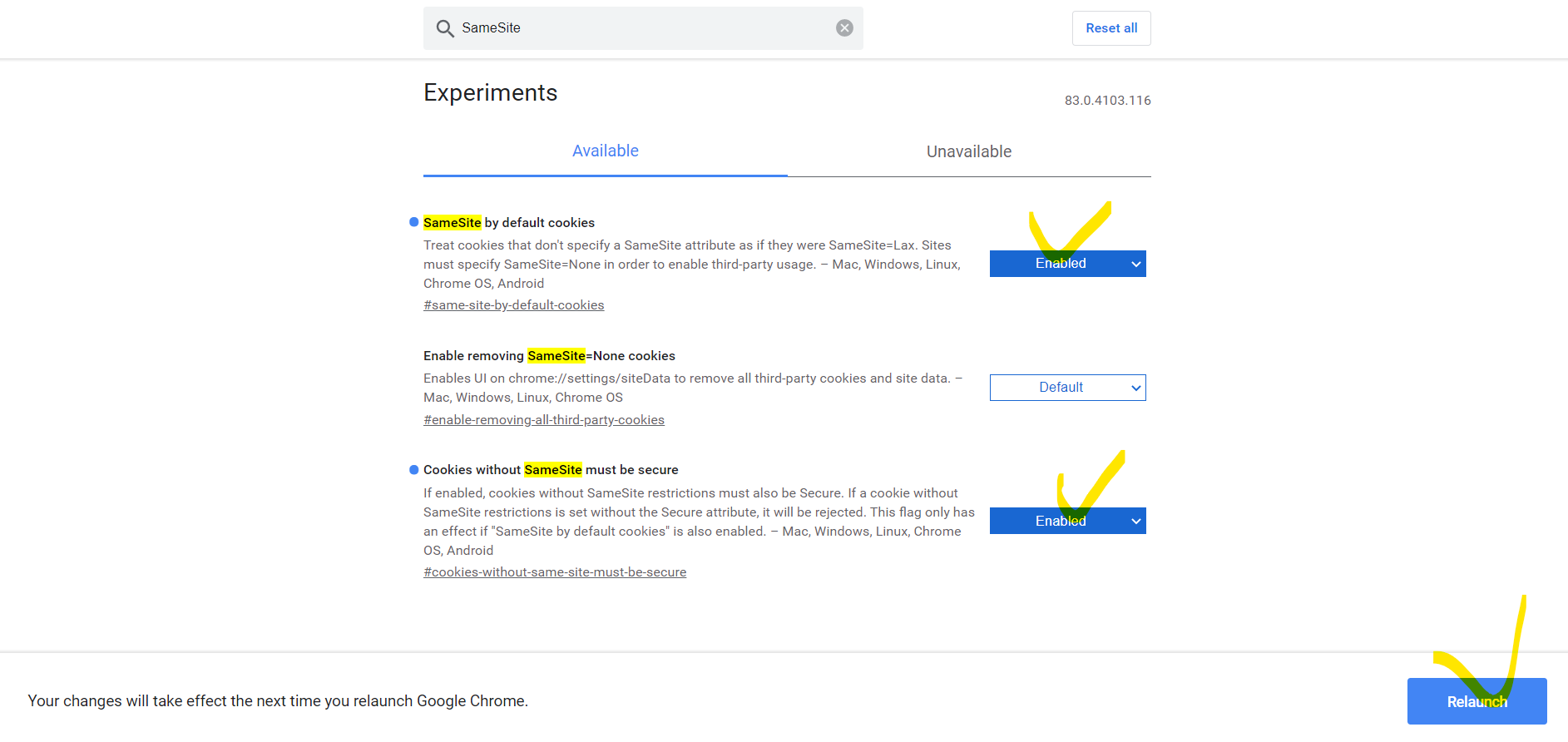The image size is (1568, 742).
Task: Click the search magnifier icon
Action: coord(445,28)
